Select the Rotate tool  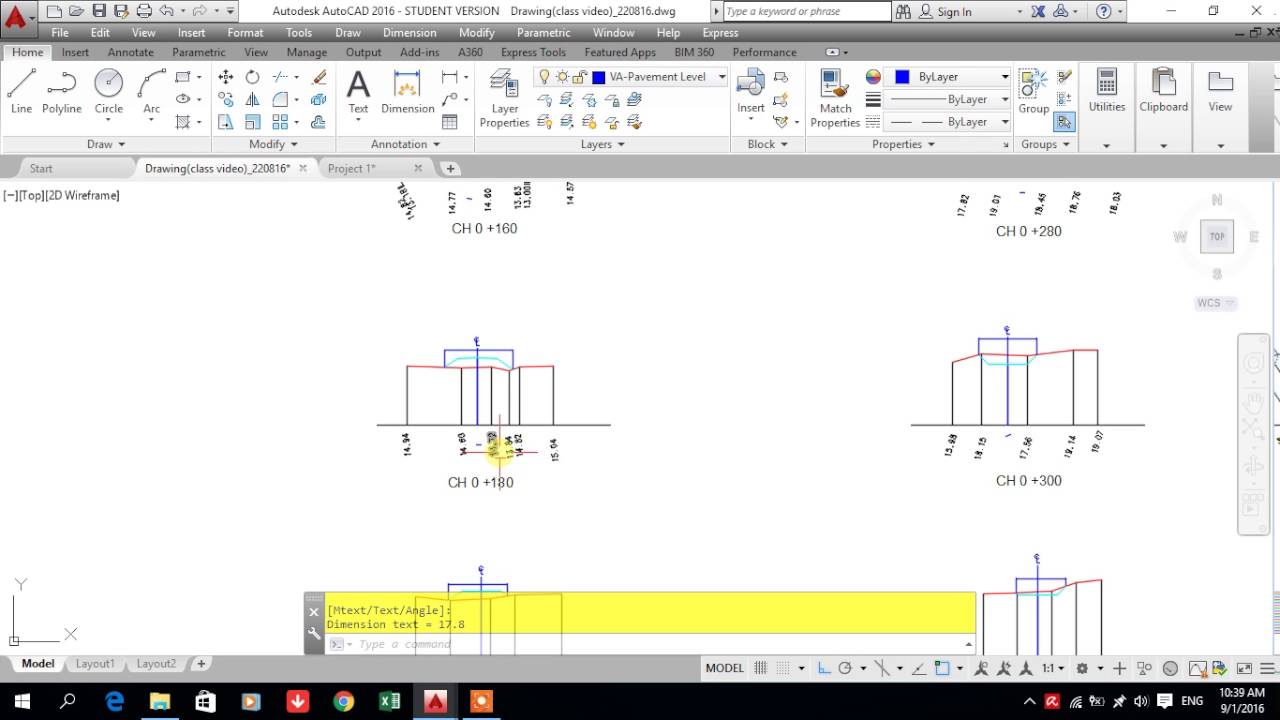point(252,77)
